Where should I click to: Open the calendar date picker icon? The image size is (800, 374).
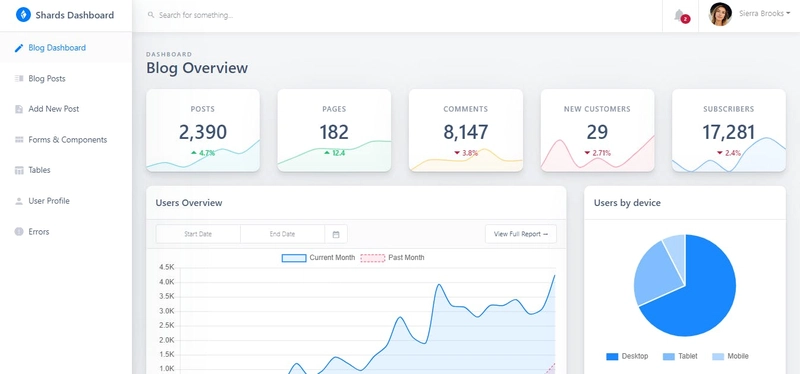pos(336,234)
